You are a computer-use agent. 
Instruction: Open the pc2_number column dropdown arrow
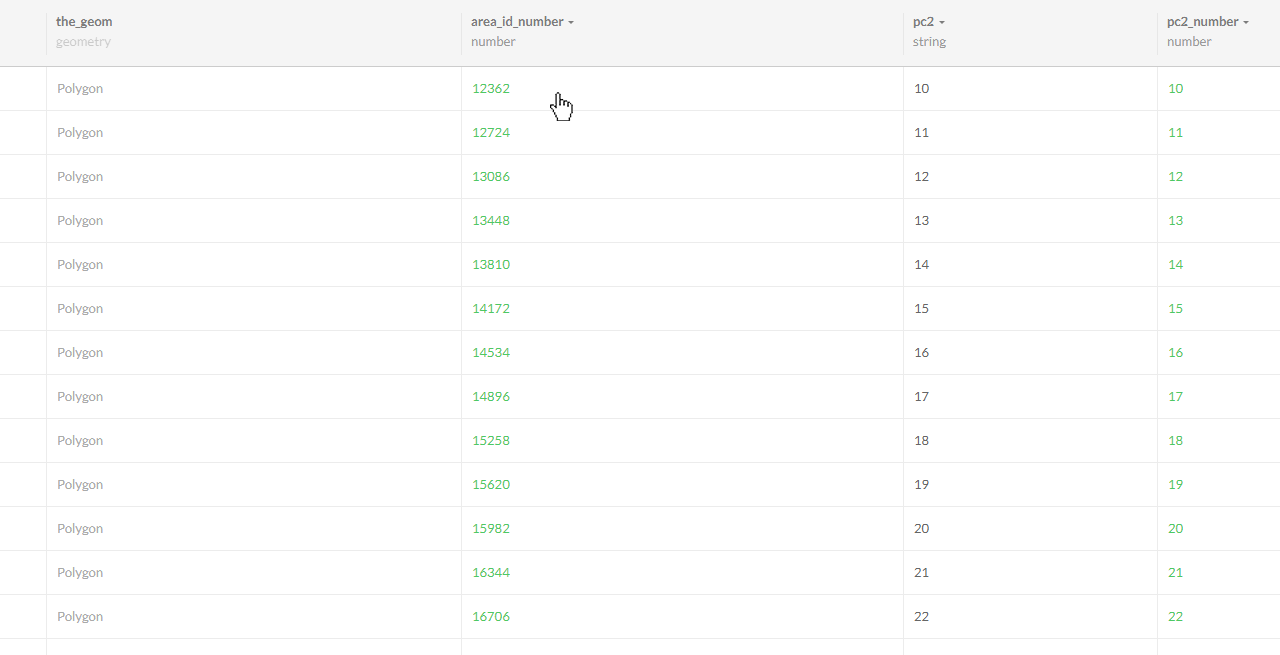tap(1246, 22)
